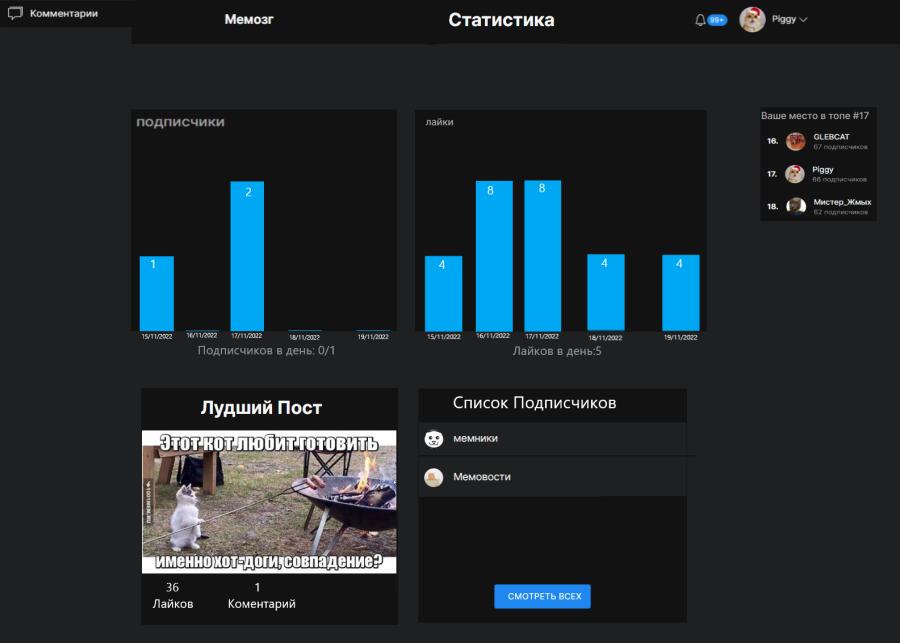Open Мистер_Жмых avatar in ranking list

click(796, 206)
